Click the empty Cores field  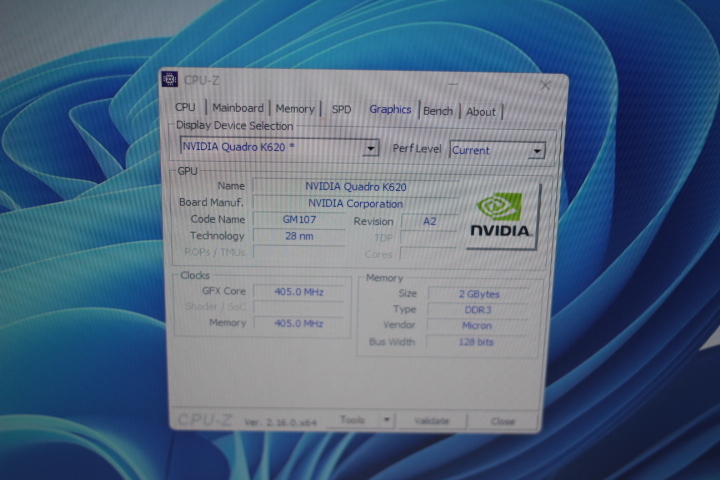pyautogui.click(x=428, y=254)
